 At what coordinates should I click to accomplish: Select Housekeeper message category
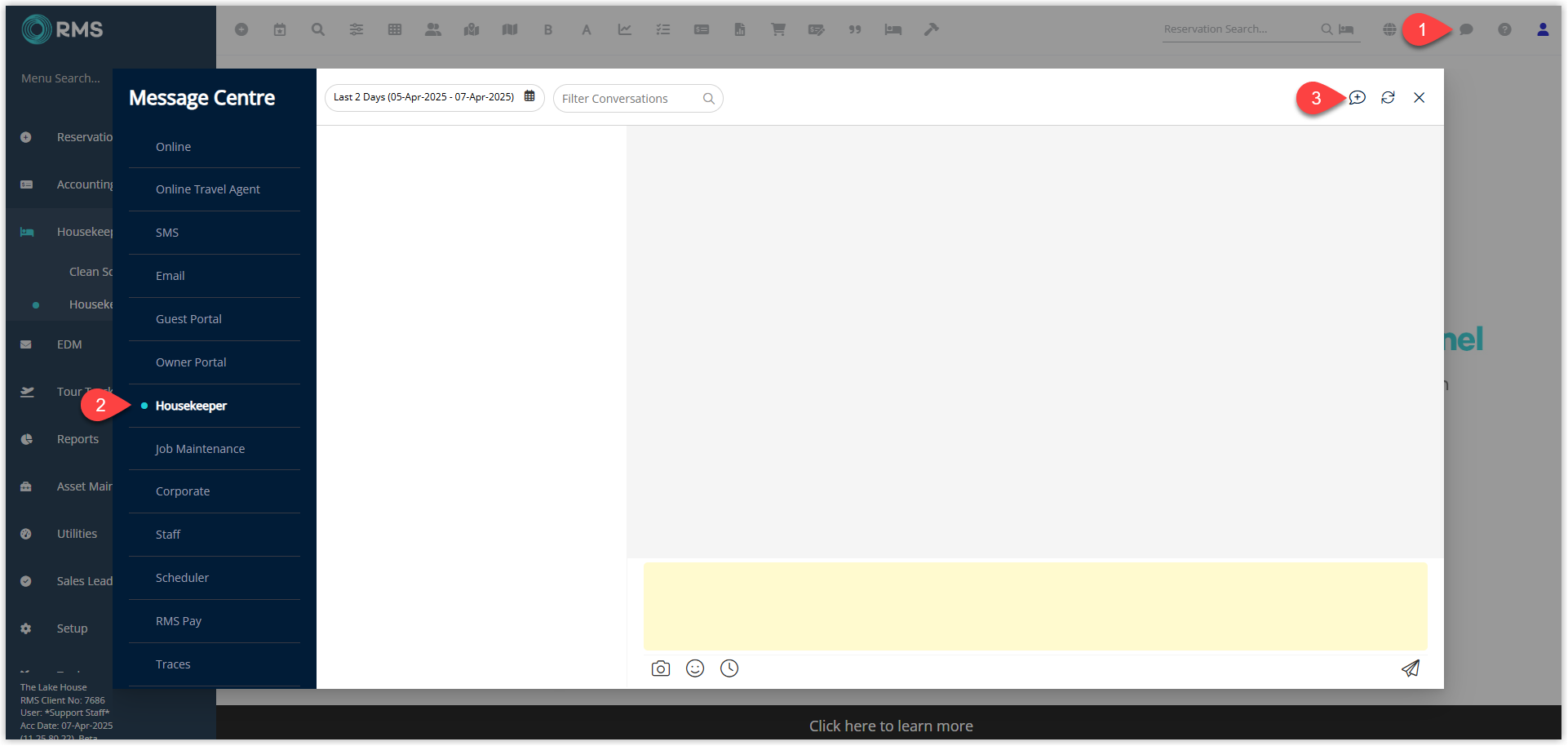[191, 406]
